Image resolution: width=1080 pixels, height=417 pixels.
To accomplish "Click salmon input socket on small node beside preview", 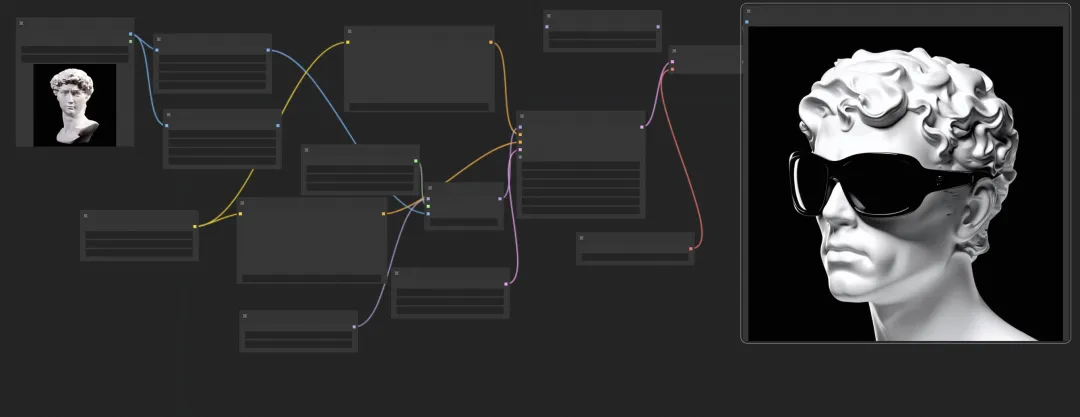I will 673,69.
